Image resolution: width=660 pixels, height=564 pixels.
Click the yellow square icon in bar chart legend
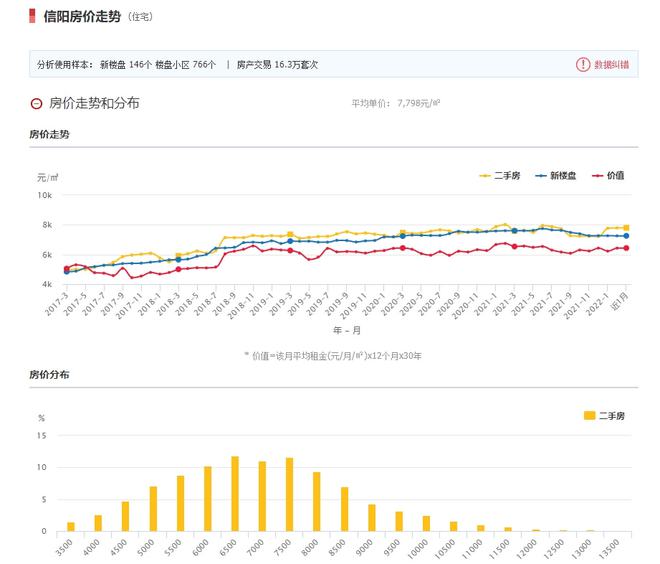[589, 415]
